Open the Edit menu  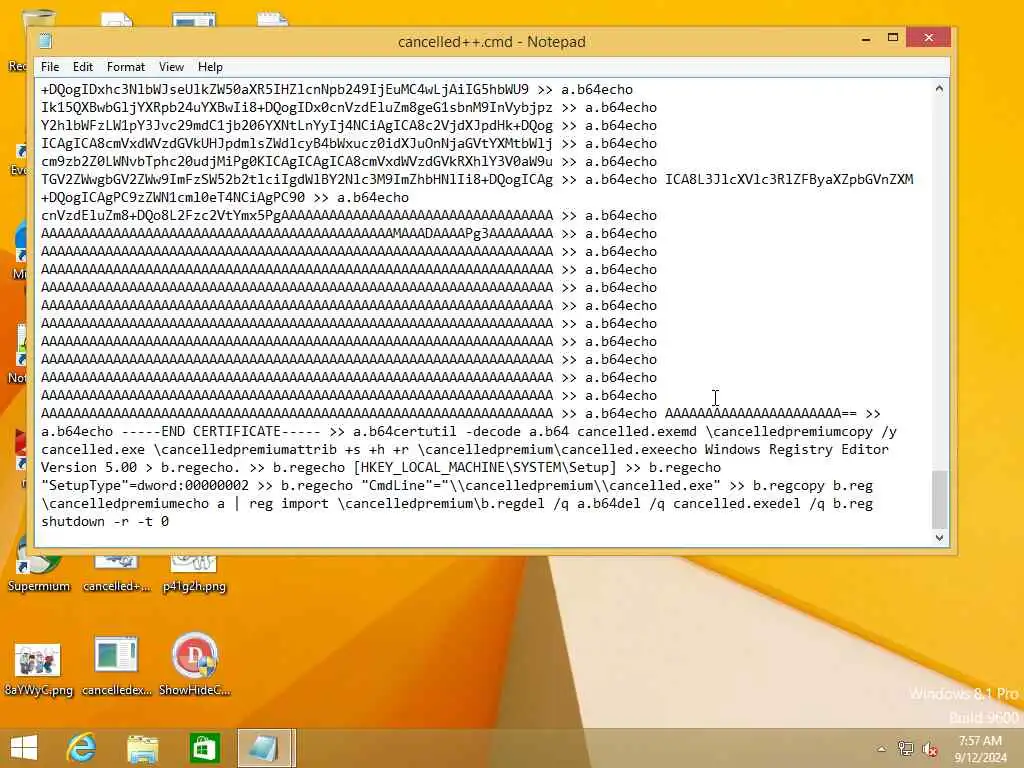point(82,67)
